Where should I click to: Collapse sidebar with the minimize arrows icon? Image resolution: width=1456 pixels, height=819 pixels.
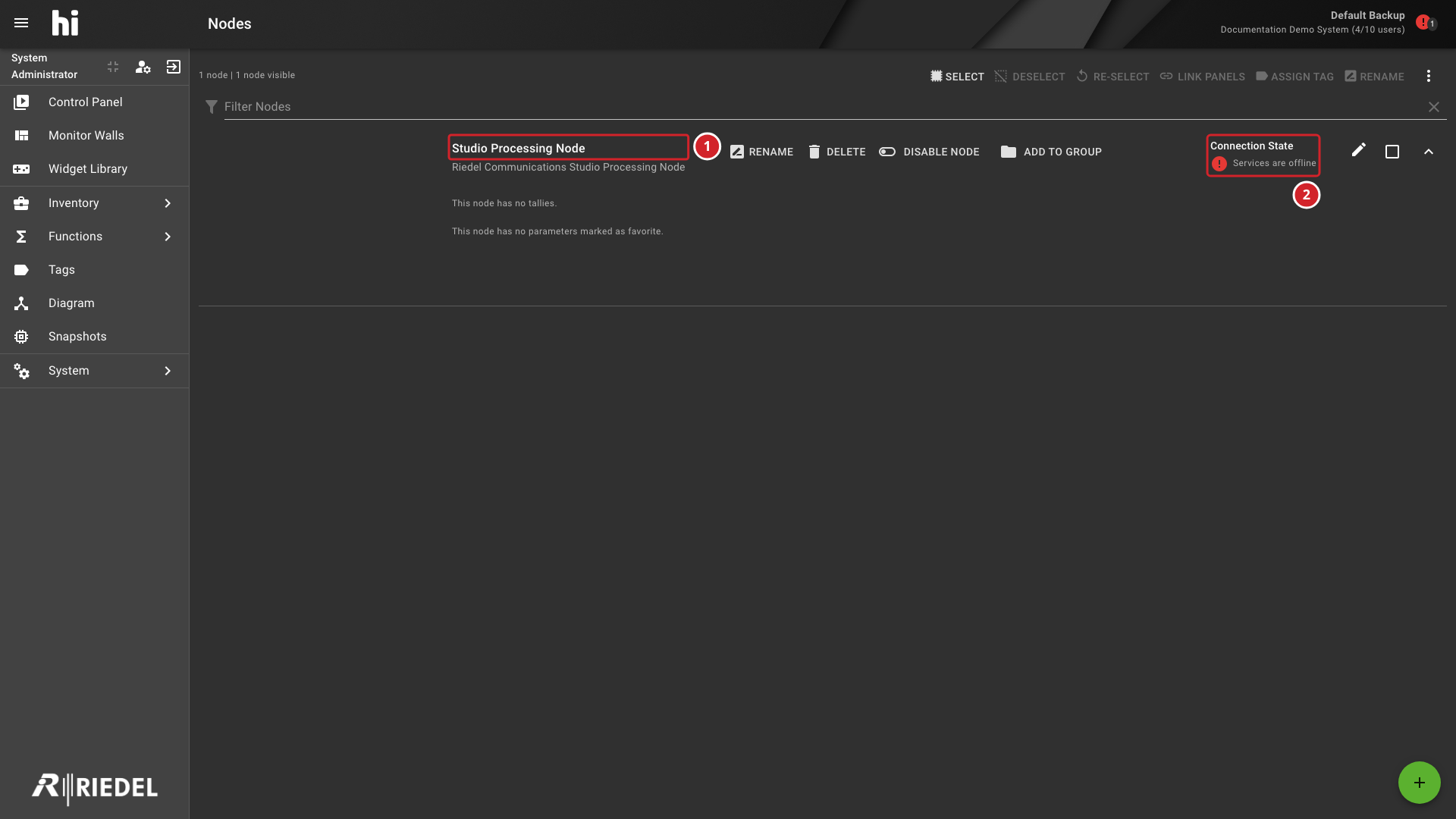pyautogui.click(x=113, y=67)
